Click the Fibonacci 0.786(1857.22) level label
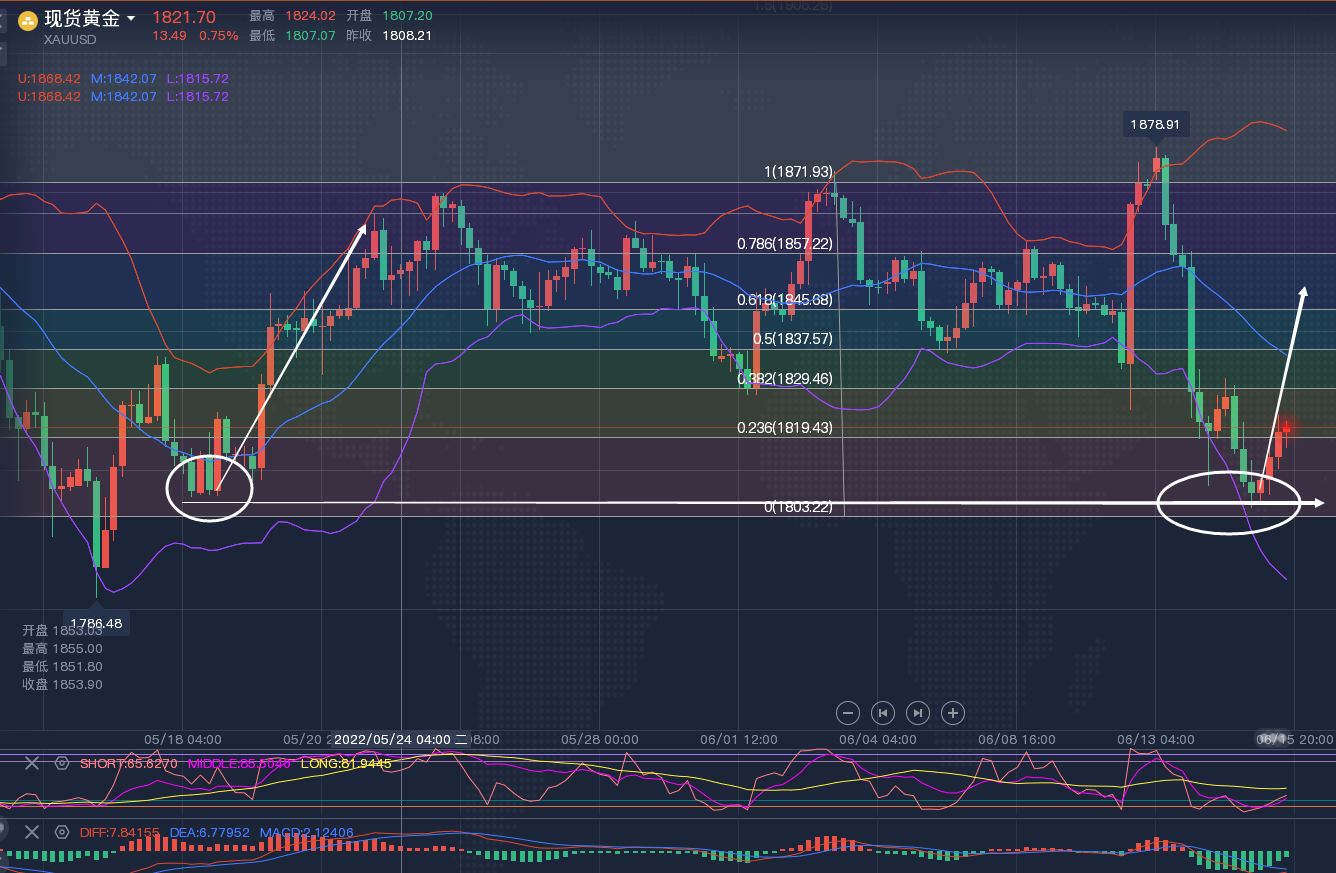The height and width of the screenshot is (873, 1336). point(785,243)
